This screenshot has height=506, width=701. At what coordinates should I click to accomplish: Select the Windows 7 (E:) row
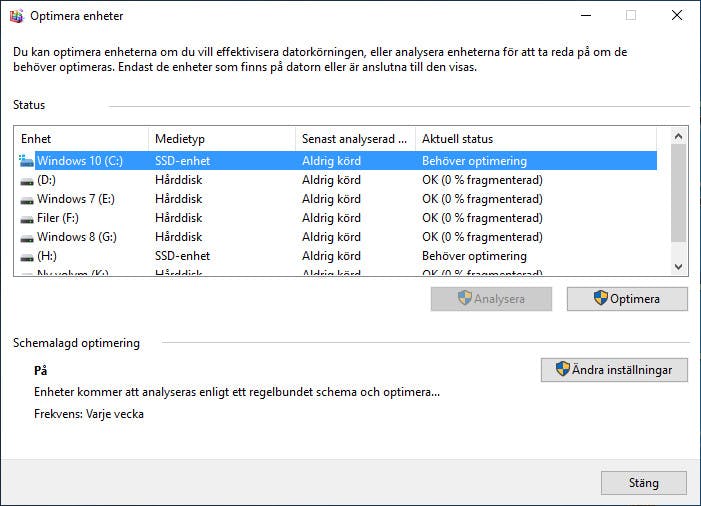tap(336, 199)
